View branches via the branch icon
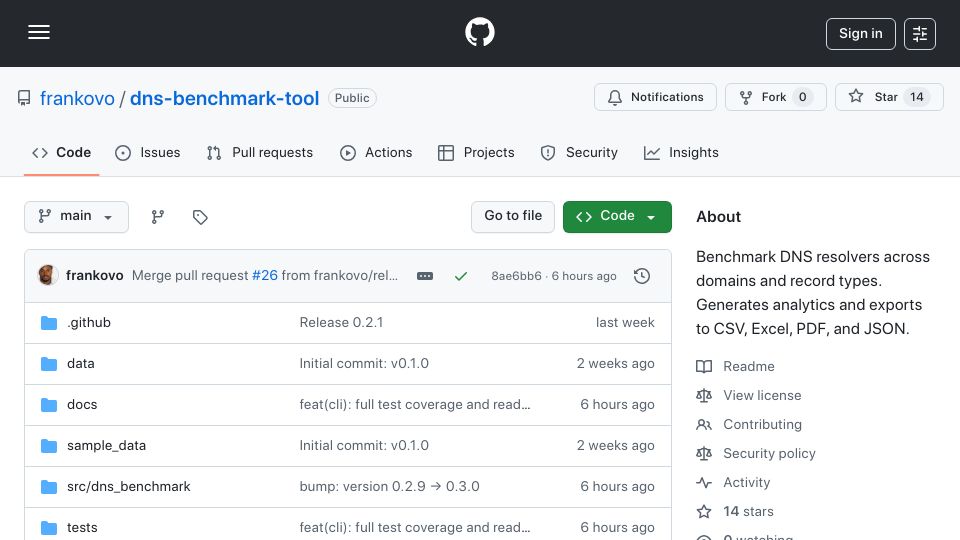This screenshot has height=540, width=960. click(x=157, y=217)
